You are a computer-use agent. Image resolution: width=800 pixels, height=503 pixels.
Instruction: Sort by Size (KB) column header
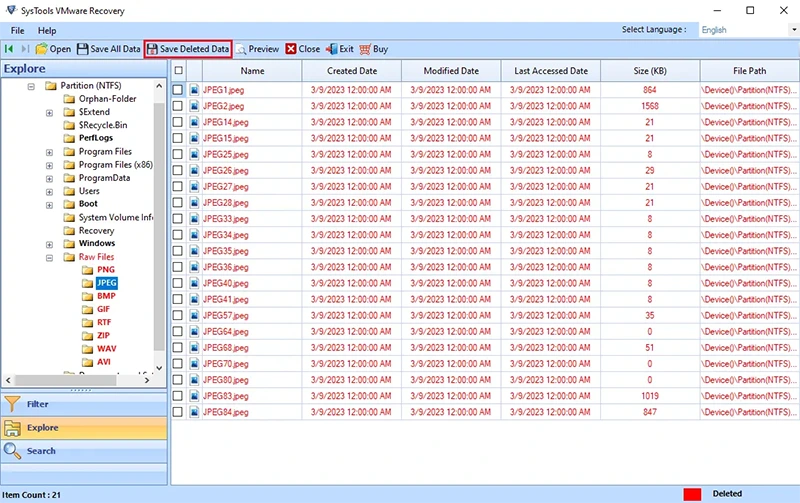(x=650, y=71)
